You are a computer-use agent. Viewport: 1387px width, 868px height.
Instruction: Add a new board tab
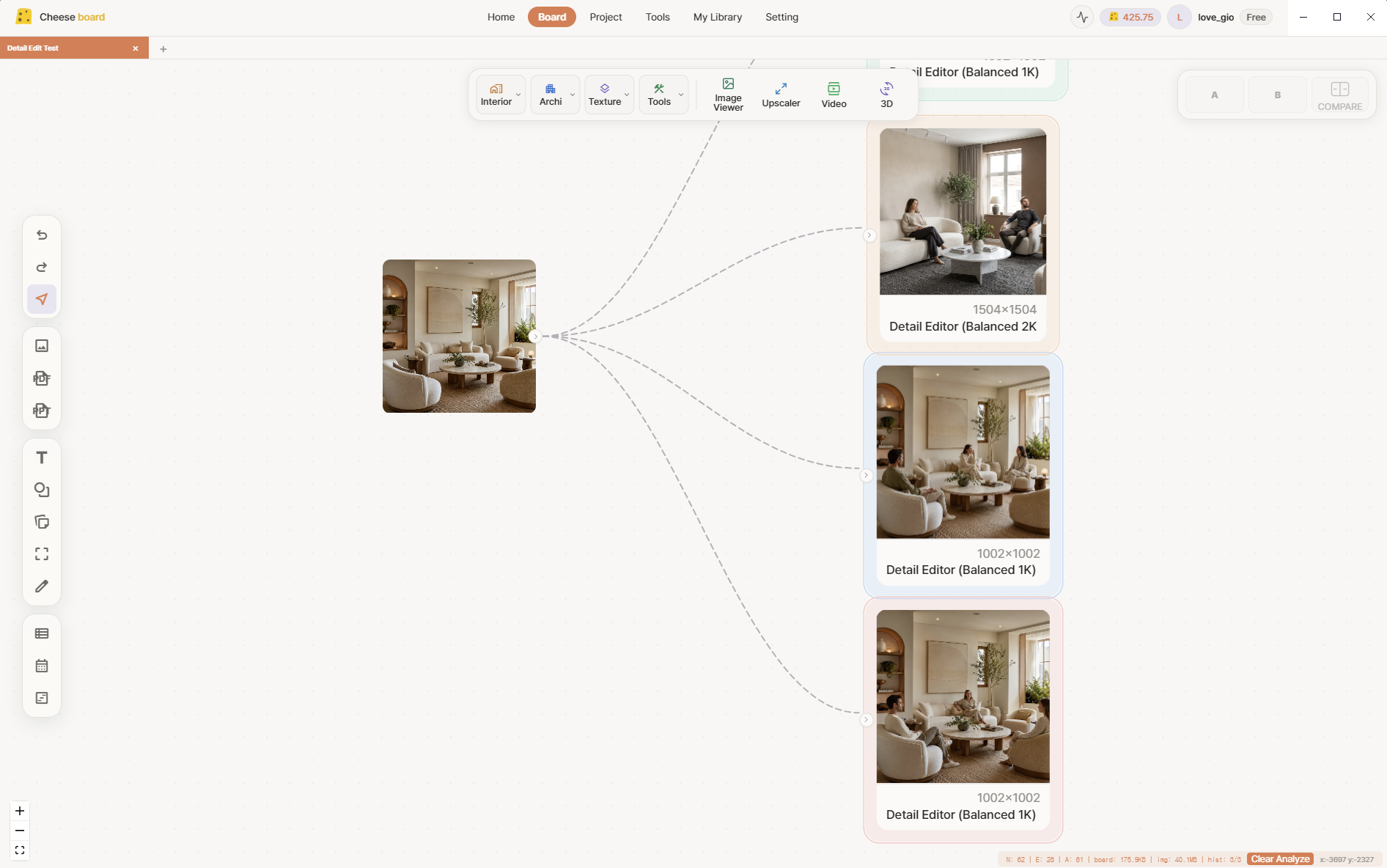tap(163, 49)
